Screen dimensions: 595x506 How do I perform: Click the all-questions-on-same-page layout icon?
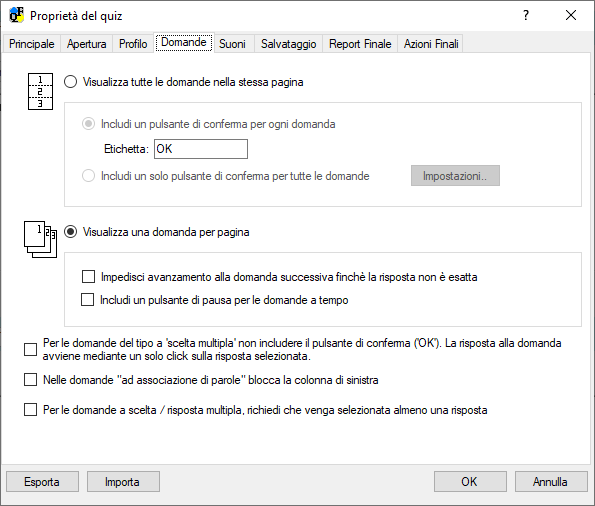pos(40,91)
